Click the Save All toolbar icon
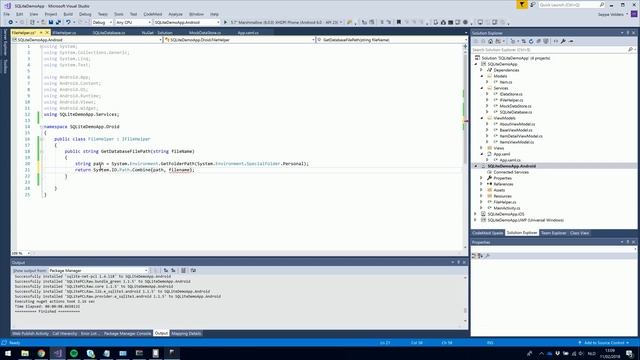 pyautogui.click(x=58, y=22)
